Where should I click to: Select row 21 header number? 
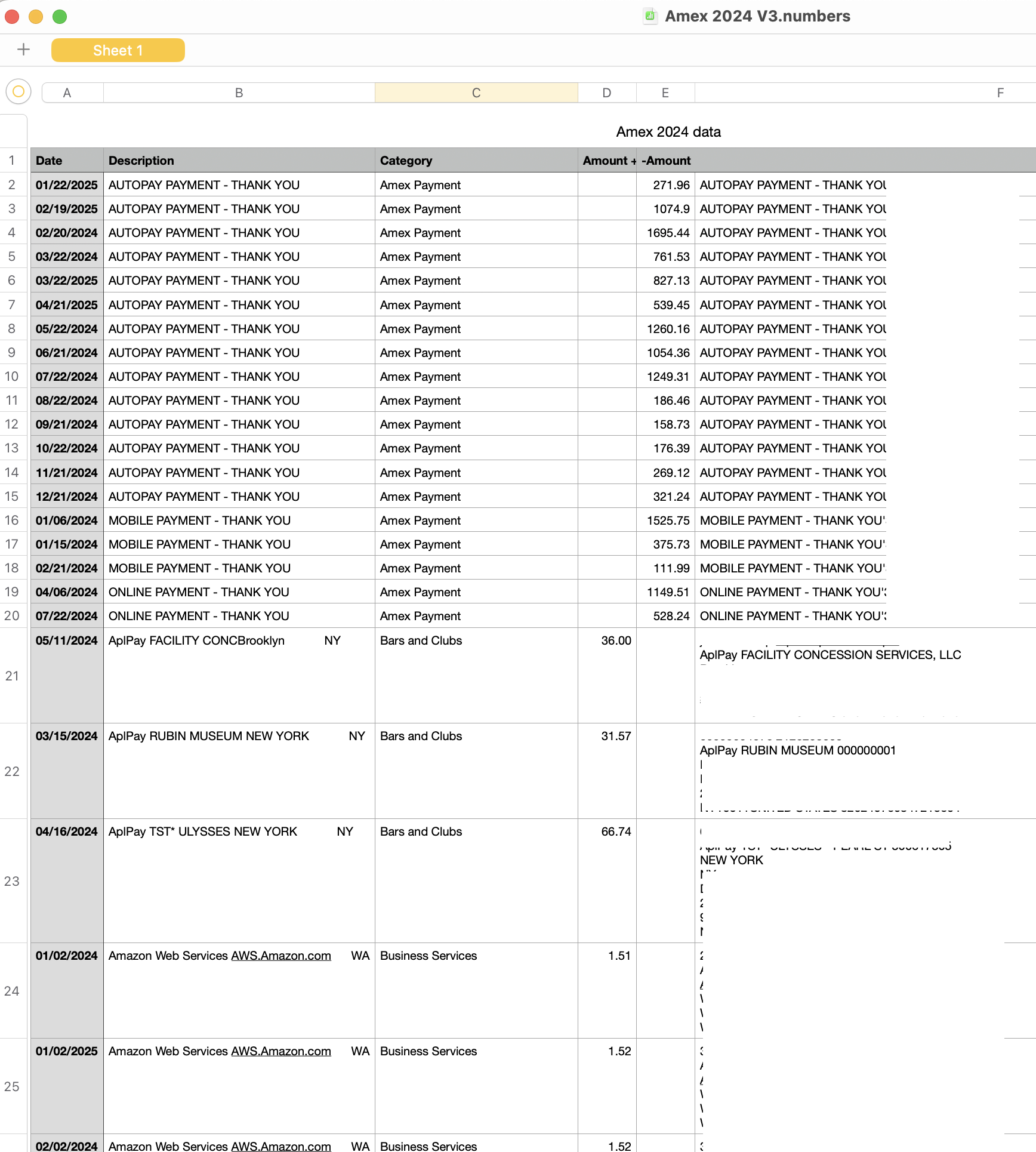12,676
